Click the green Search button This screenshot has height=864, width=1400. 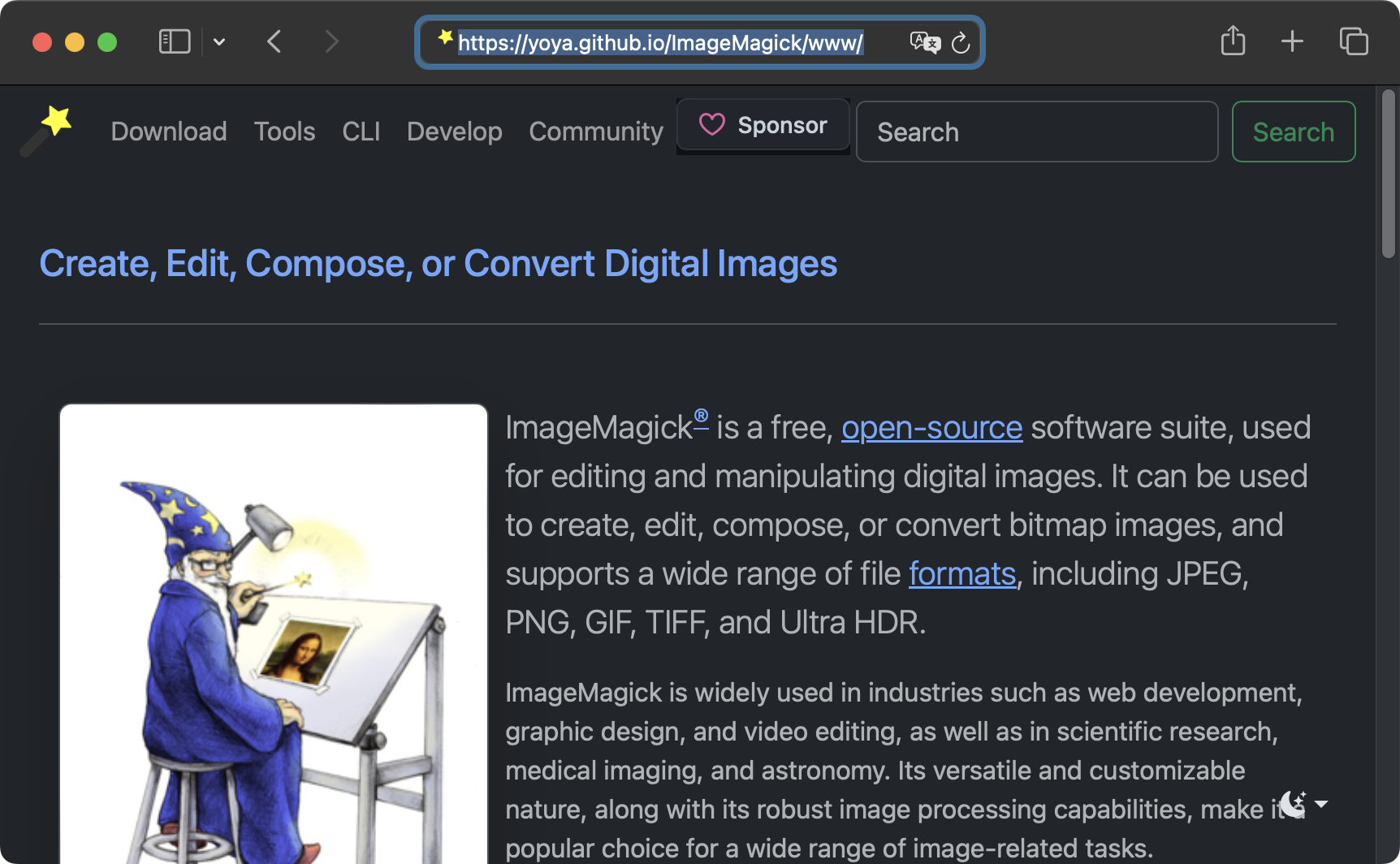[x=1294, y=132]
